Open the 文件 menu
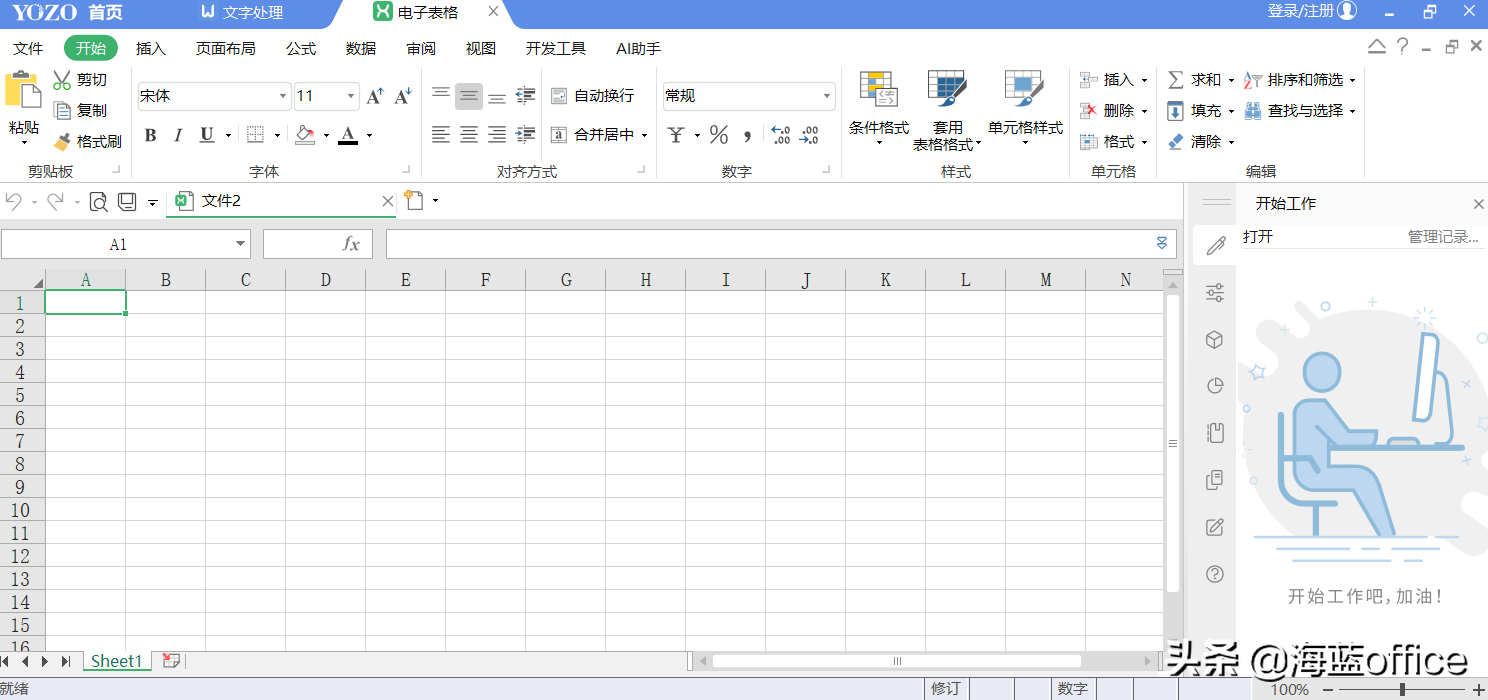 28,48
